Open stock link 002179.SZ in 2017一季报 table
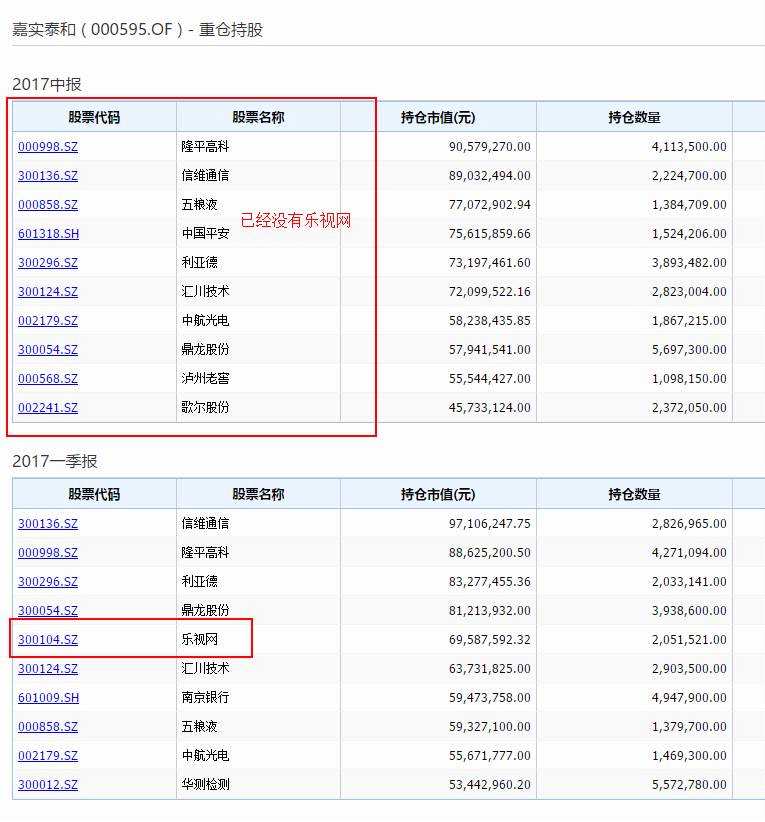This screenshot has width=765, height=822. (48, 755)
